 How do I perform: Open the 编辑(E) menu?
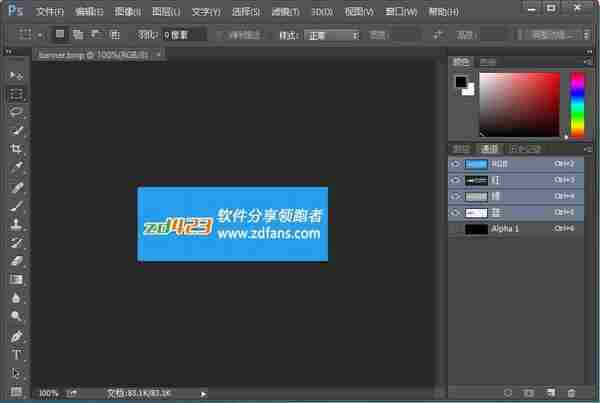pos(89,12)
